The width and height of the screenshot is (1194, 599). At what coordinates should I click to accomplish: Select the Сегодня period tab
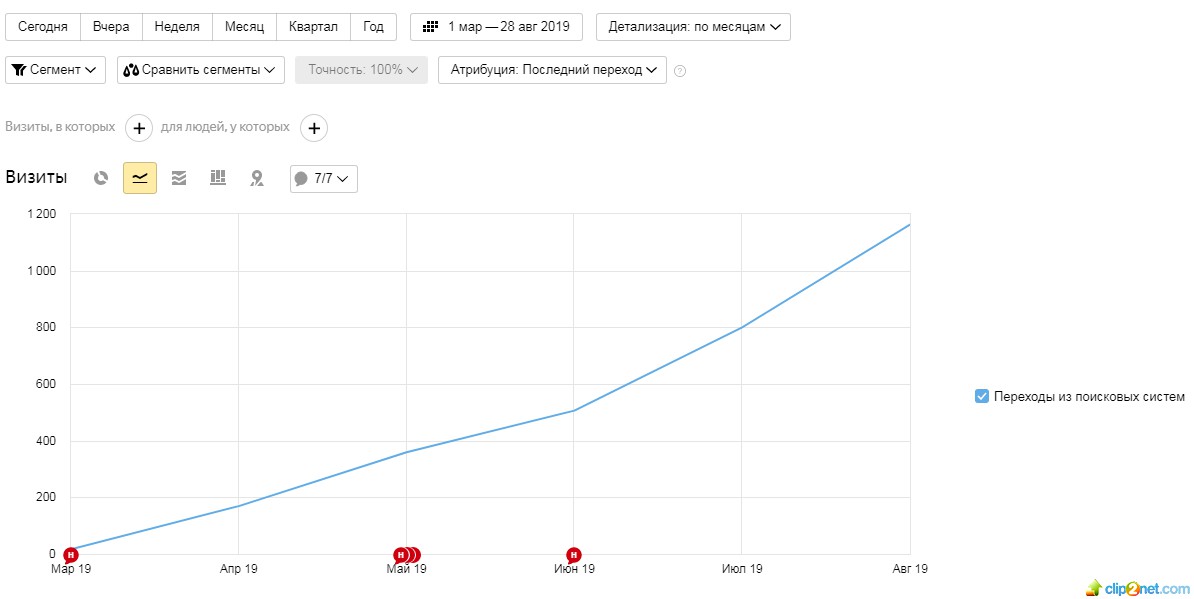tap(43, 27)
